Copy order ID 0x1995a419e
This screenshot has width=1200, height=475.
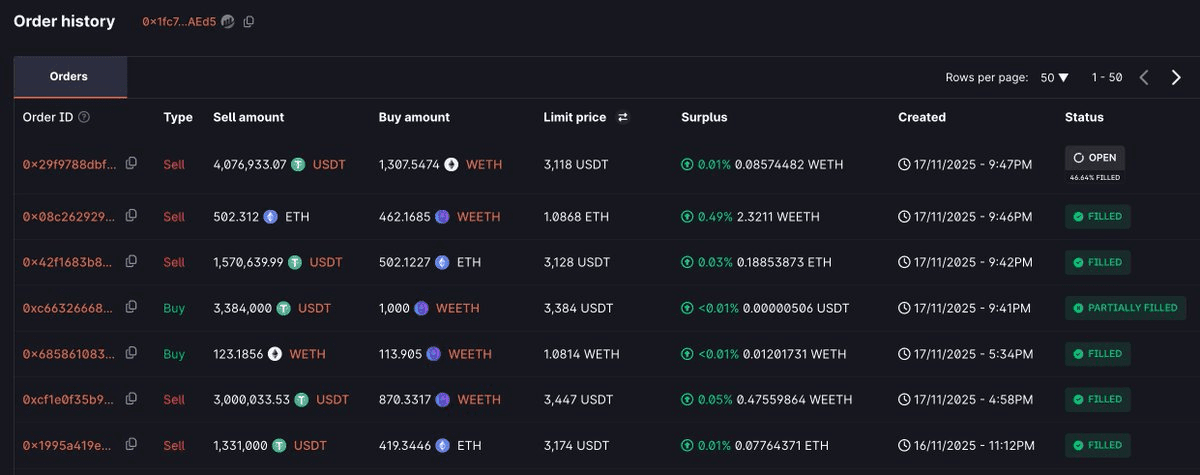click(131, 445)
